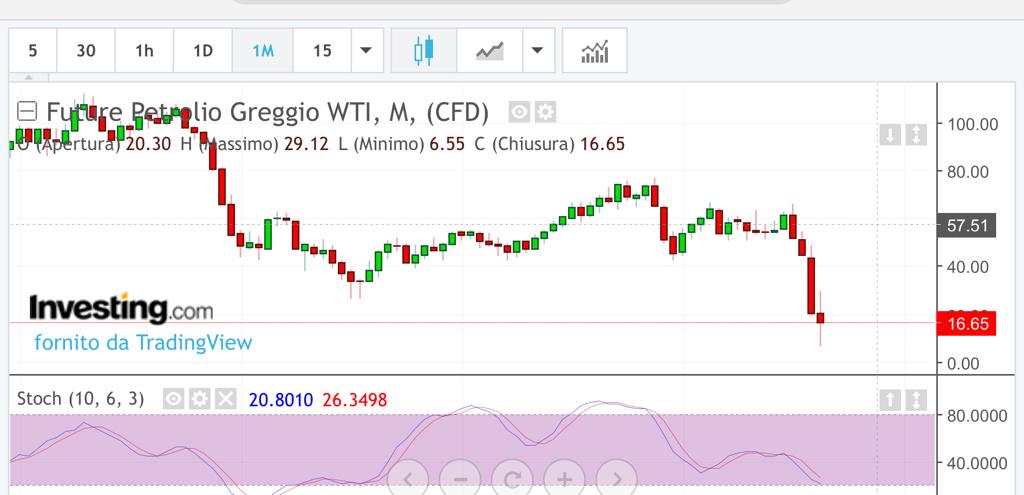1024x495 pixels.
Task: Remove the Stoch indicator
Action: [x=225, y=398]
